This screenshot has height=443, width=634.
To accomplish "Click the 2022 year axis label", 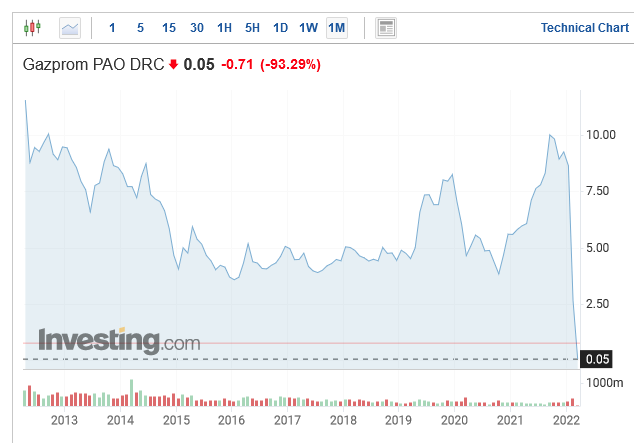I will (566, 420).
